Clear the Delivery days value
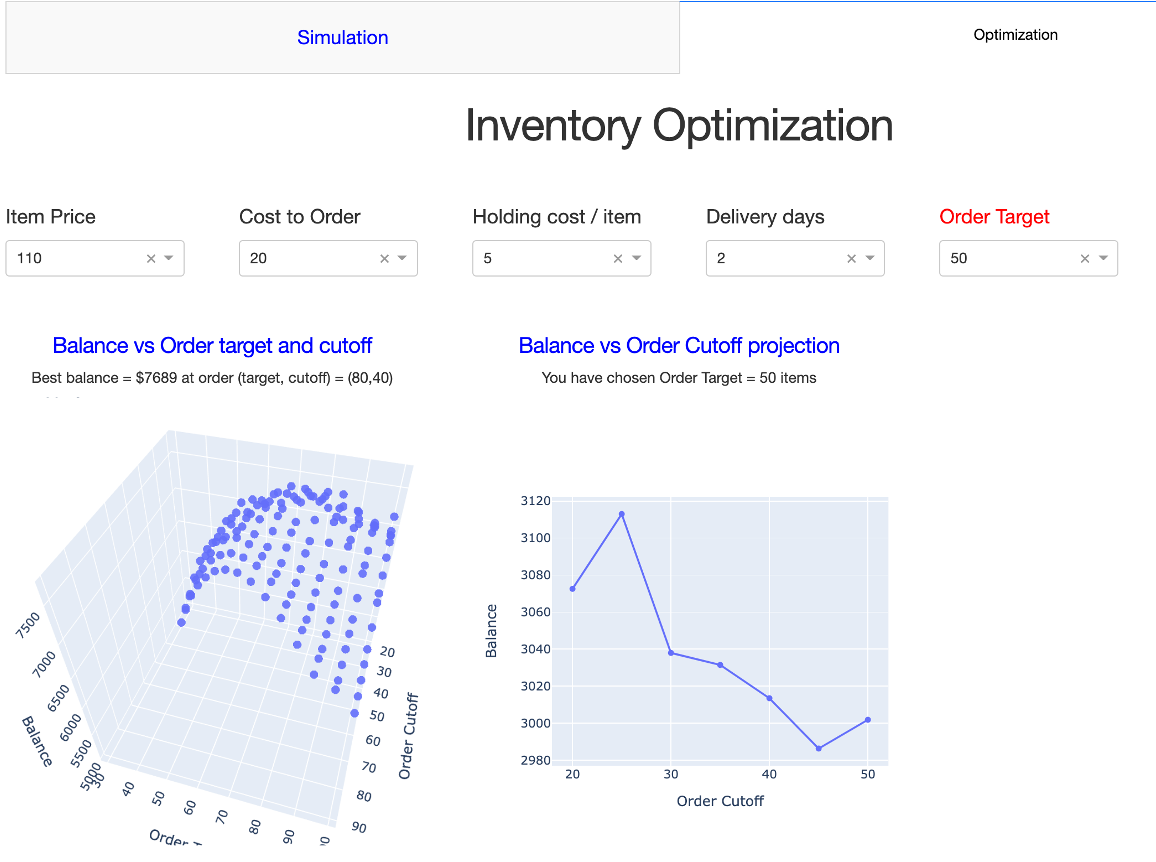This screenshot has width=1156, height=862. 851,258
